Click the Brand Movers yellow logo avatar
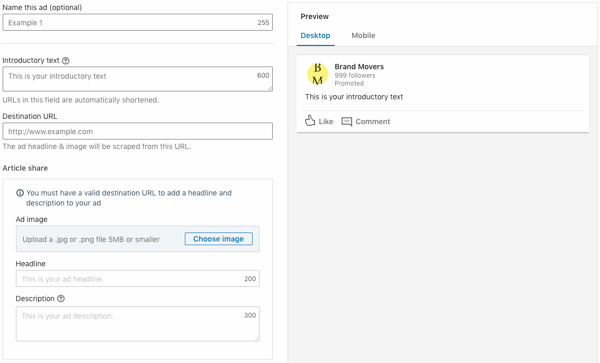This screenshot has height=363, width=600. [x=318, y=74]
